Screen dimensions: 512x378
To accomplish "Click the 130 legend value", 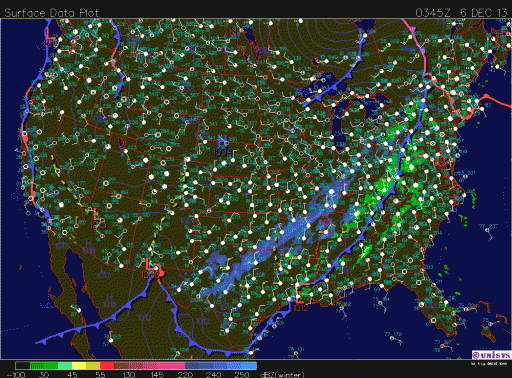I will (128, 374).
